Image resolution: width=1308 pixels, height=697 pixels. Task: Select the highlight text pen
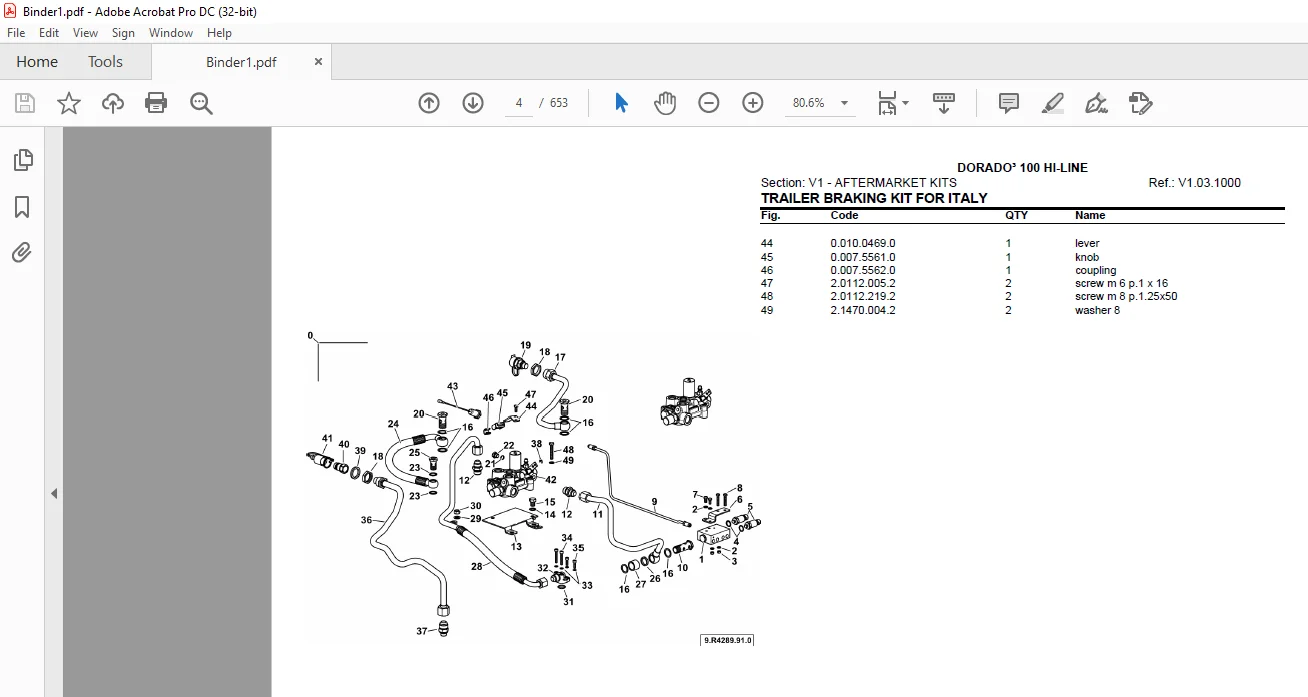click(x=1052, y=103)
